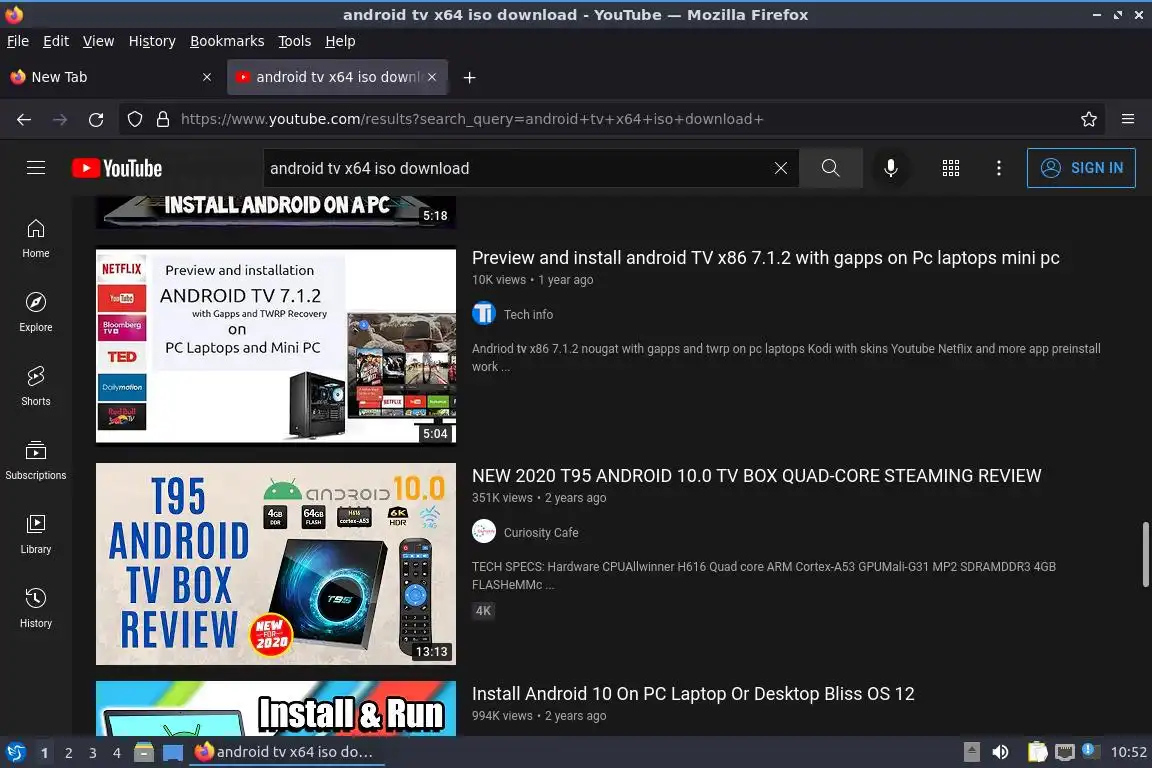
Task: Open the History menu in menu bar
Action: click(152, 41)
